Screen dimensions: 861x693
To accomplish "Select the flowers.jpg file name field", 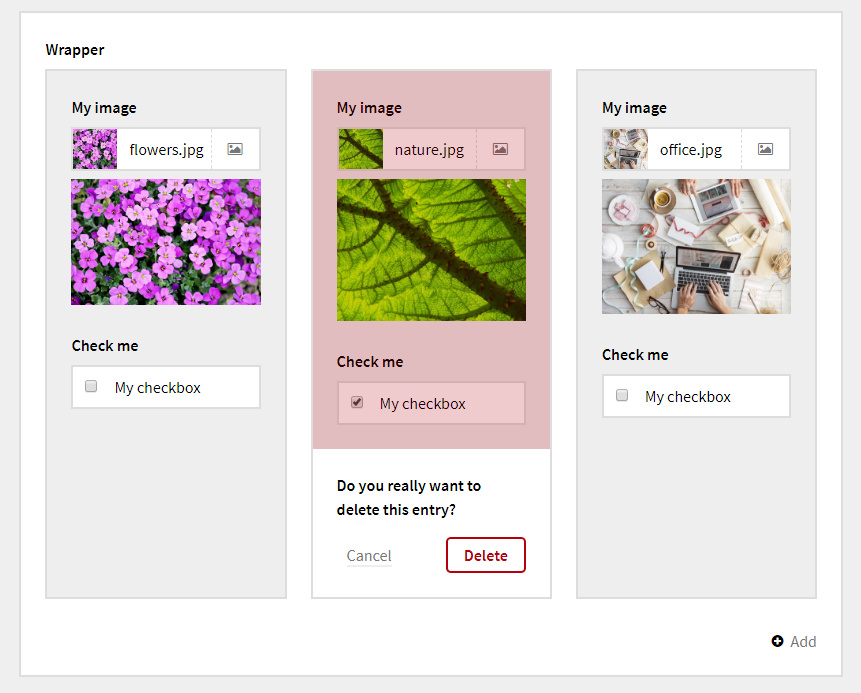I will pos(166,150).
